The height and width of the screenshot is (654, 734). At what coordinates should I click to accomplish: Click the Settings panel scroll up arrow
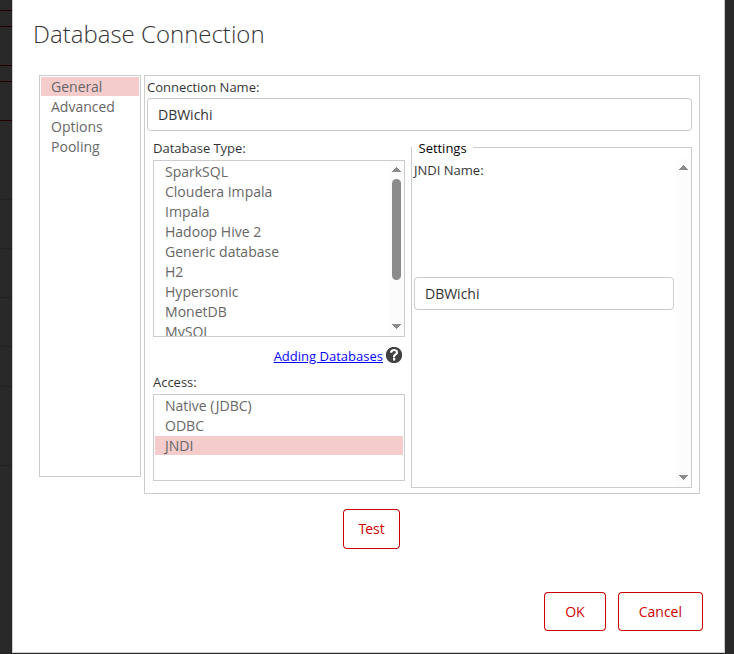click(x=683, y=168)
